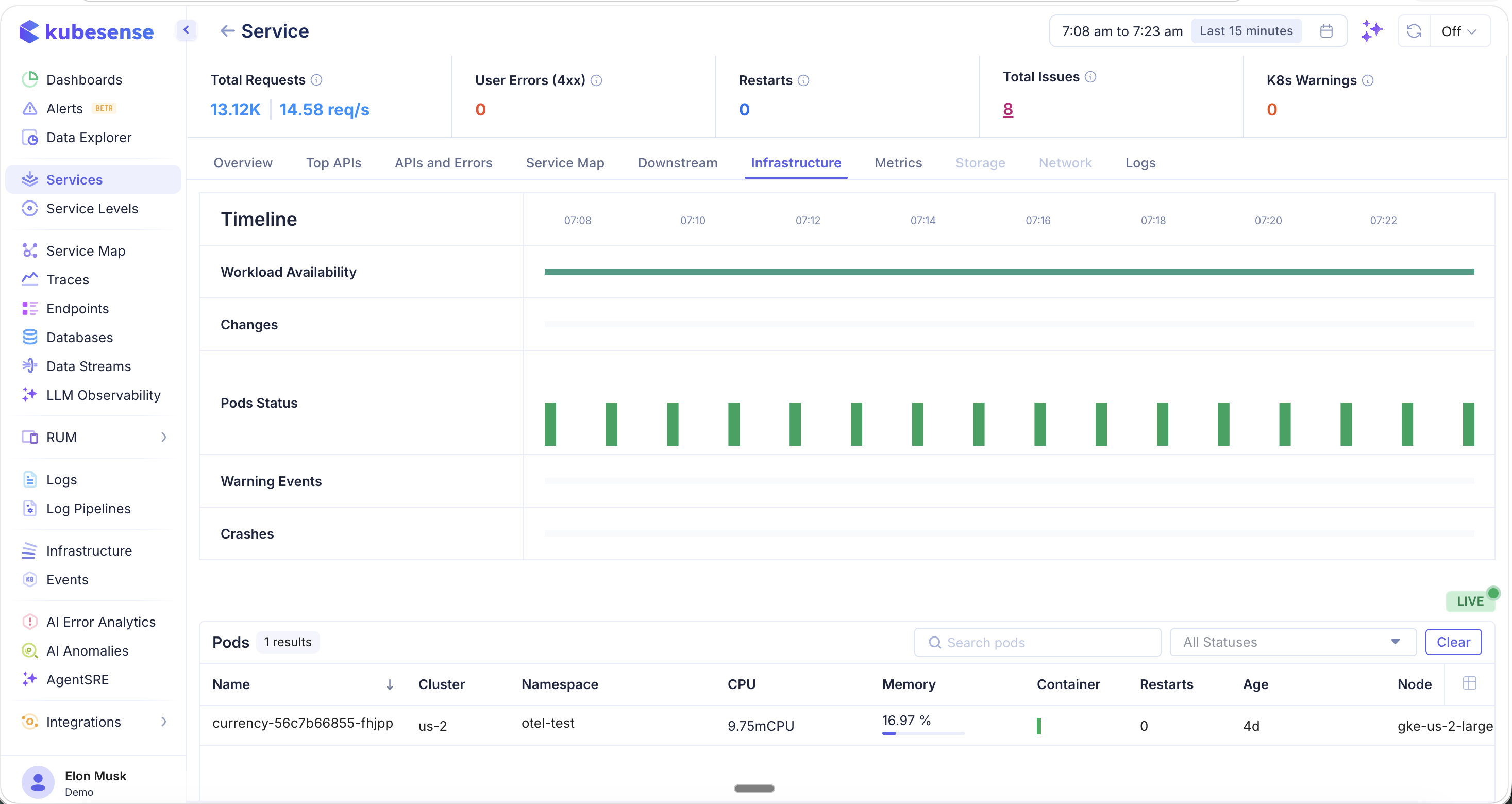The image size is (1512, 804).
Task: Click info icon next to Total Requests
Action: tap(316, 80)
